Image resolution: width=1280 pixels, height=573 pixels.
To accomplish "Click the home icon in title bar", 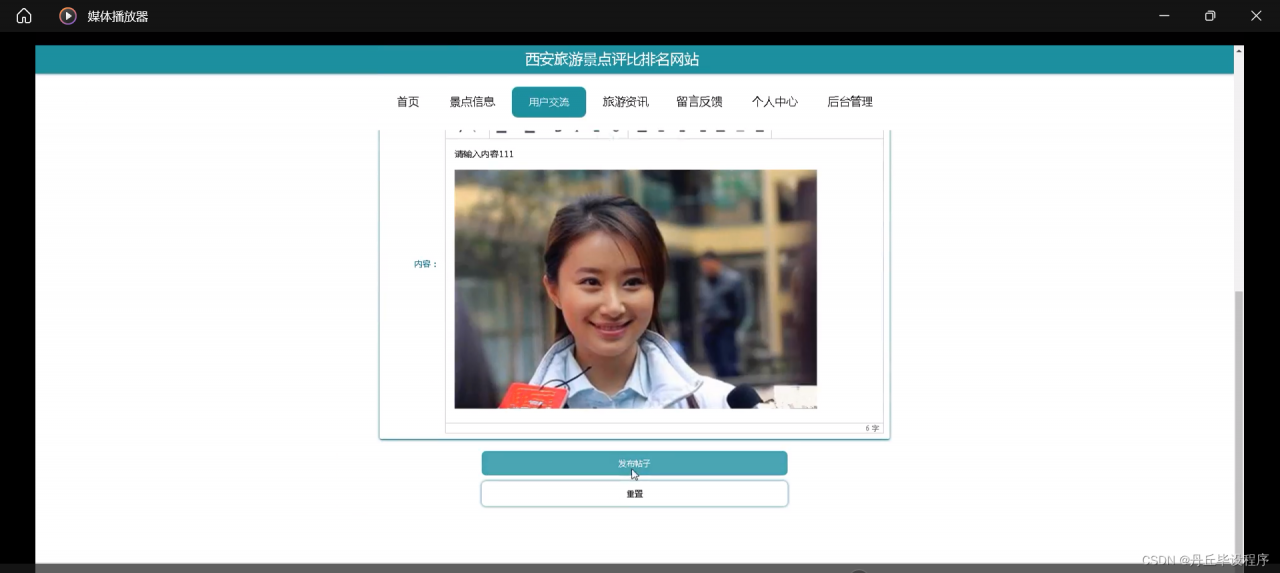I will [24, 16].
